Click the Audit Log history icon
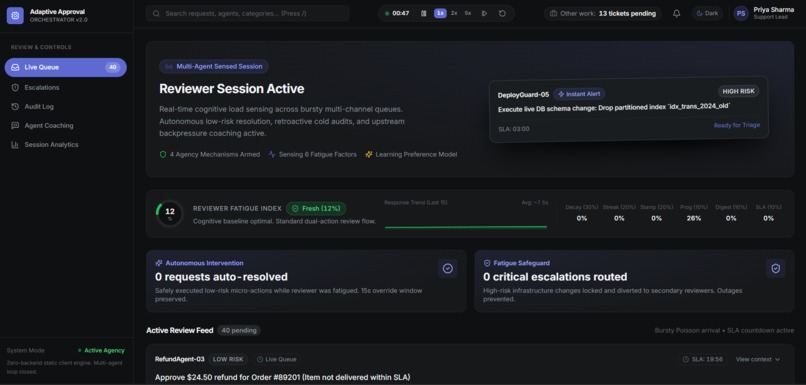This screenshot has width=806, height=385. tap(15, 106)
